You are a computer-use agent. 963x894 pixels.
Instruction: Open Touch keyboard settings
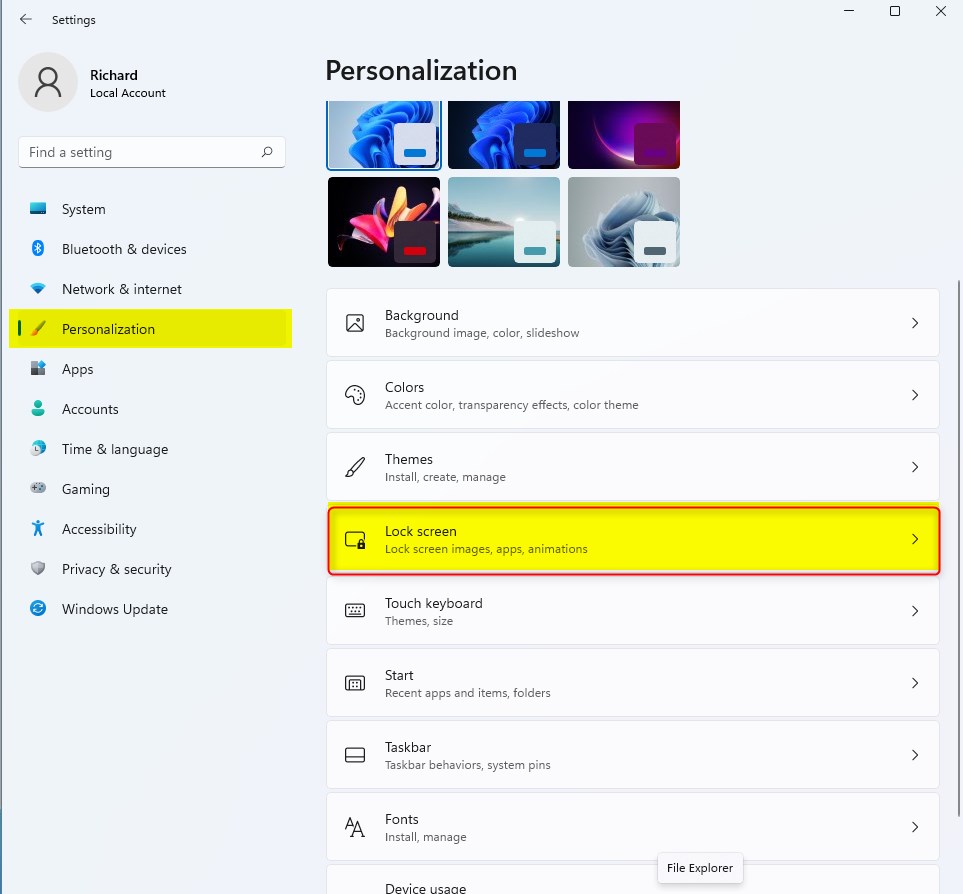coord(633,612)
